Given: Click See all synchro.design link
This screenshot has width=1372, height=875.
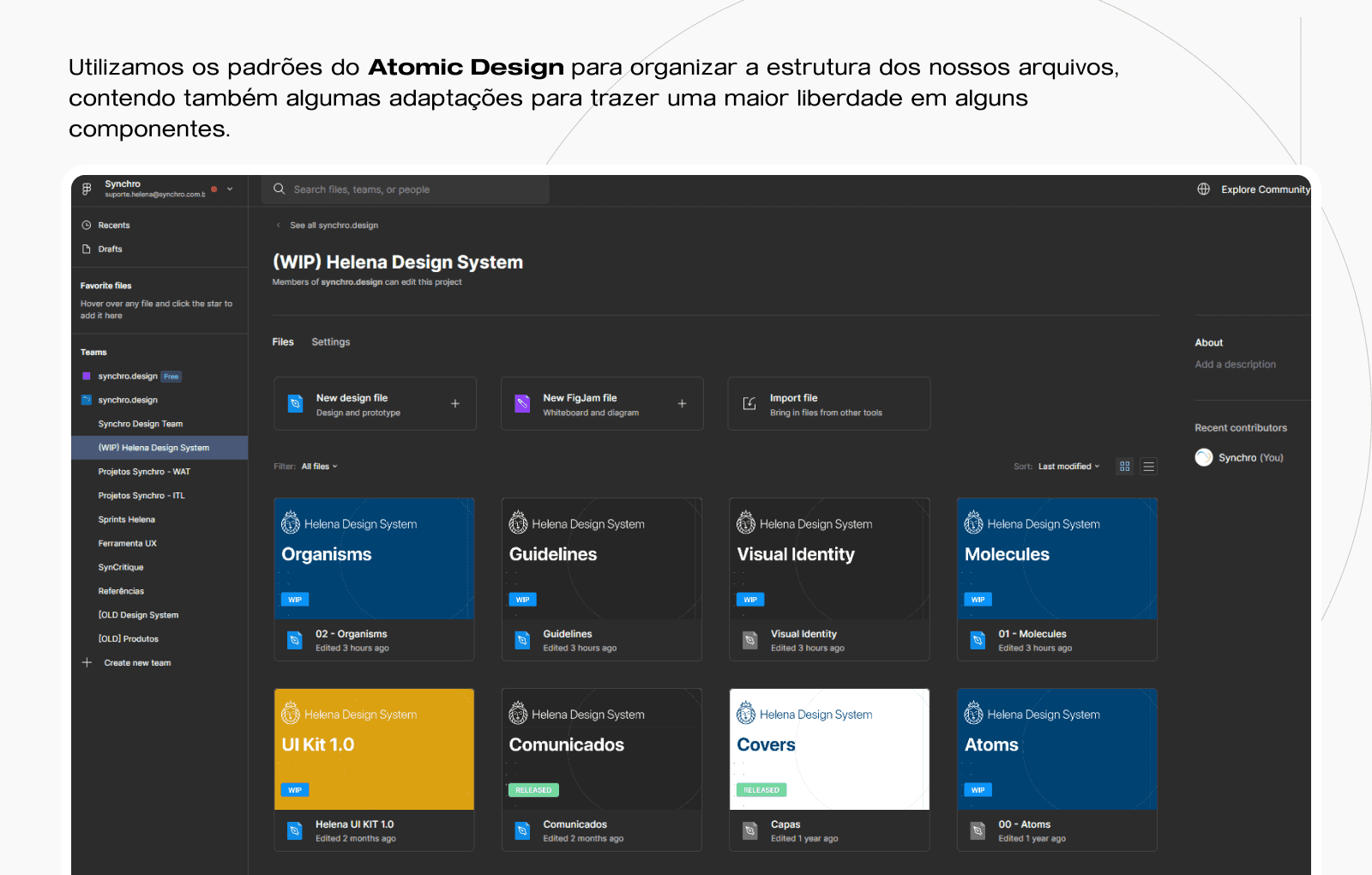Looking at the screenshot, I should coord(334,226).
